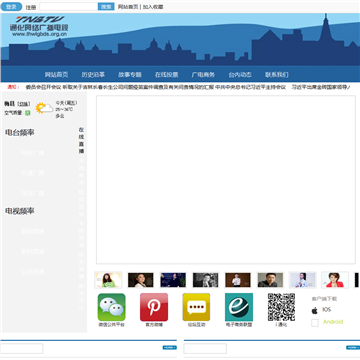This screenshot has width=360, height=360.
Task: Open the 广电商务 navigation item
Action: point(203,75)
